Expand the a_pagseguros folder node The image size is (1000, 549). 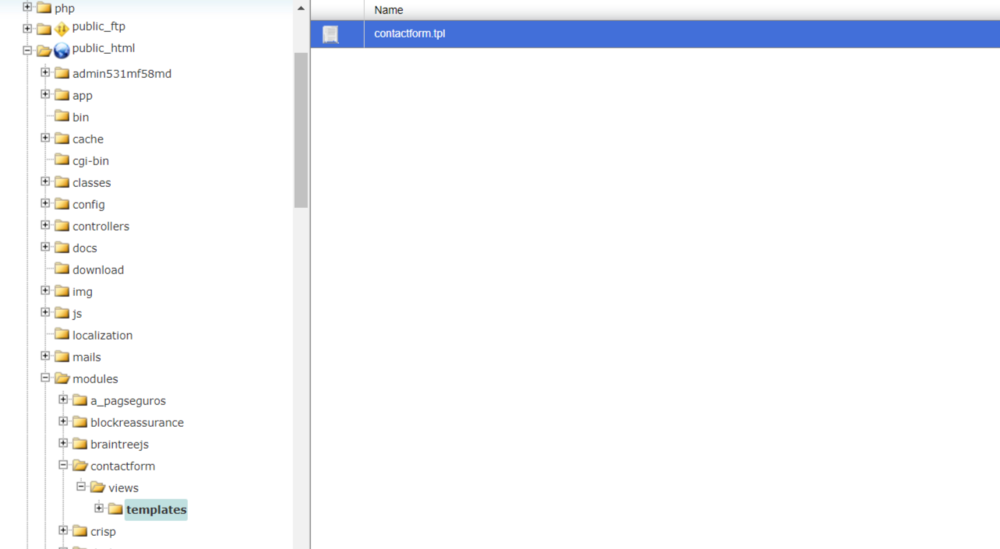[x=63, y=399]
